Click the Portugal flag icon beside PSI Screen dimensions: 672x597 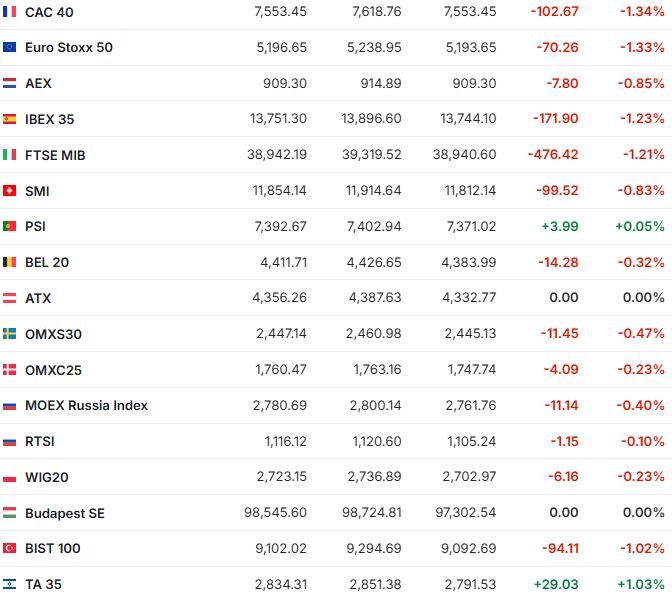tap(9, 227)
